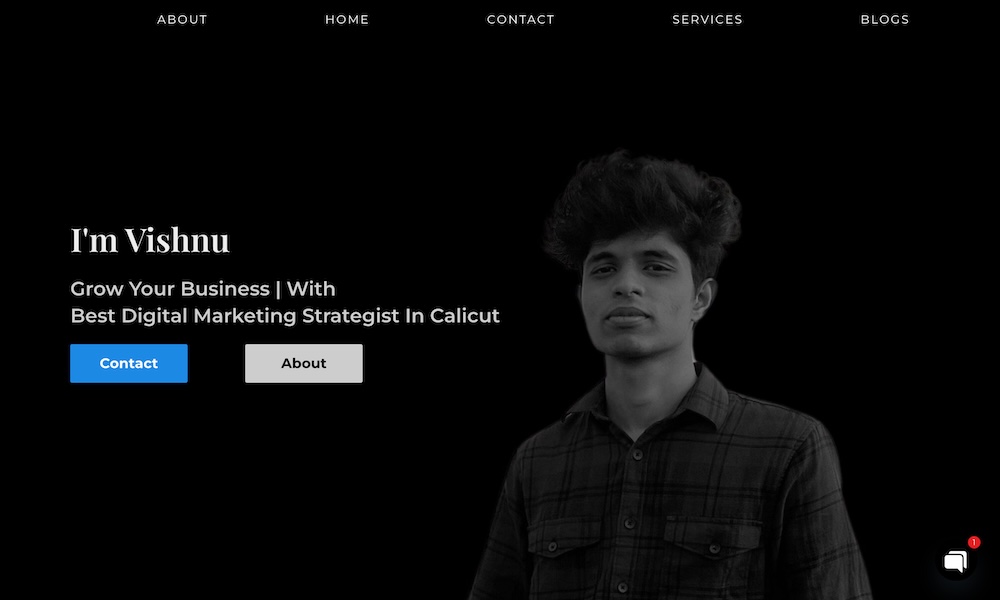1000x600 pixels.
Task: Click the "I'm Vishnu" heading
Action: [150, 240]
